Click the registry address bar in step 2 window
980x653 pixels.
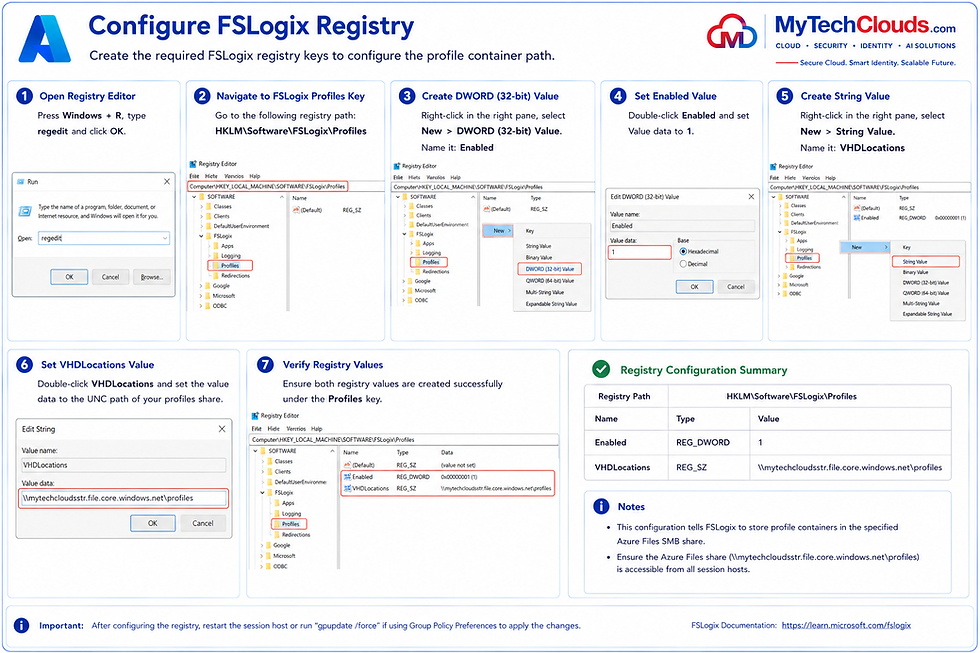(286, 186)
